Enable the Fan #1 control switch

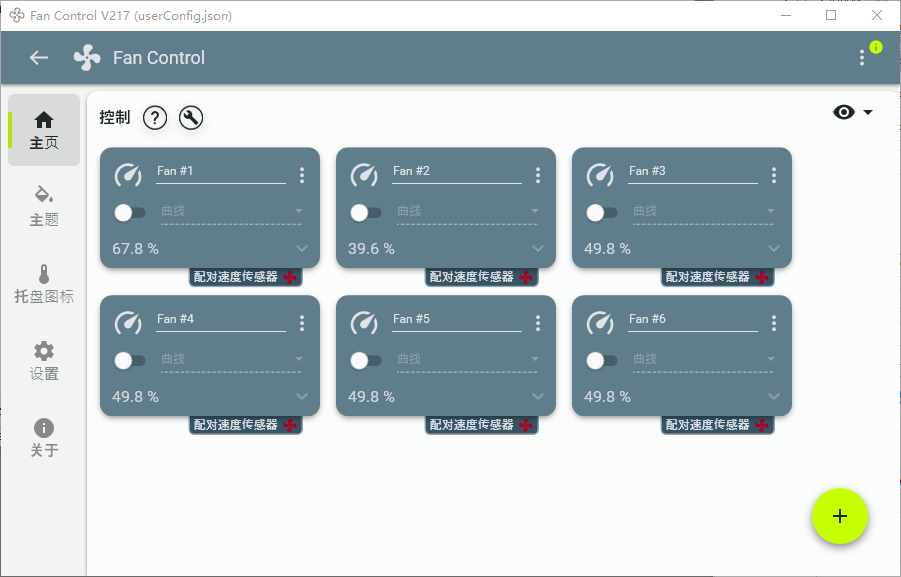coord(129,213)
